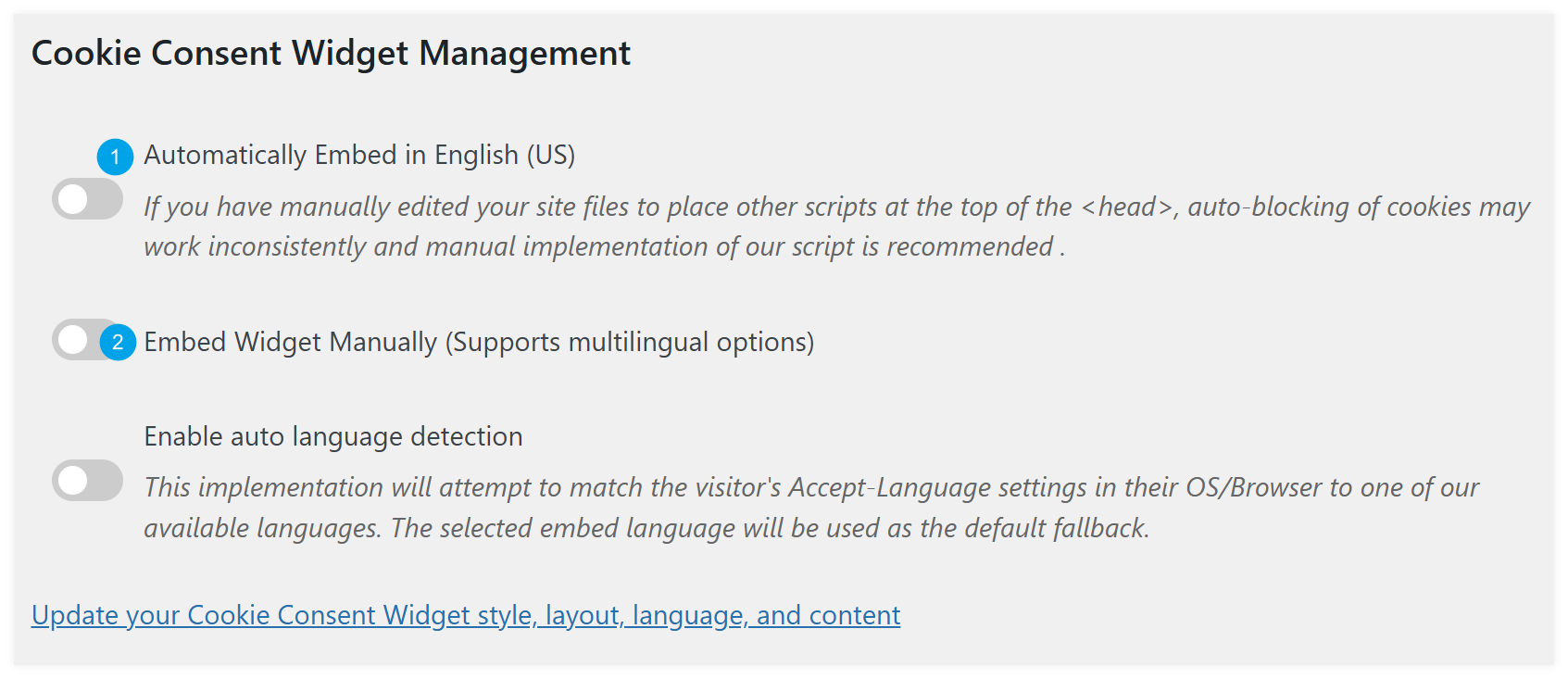This screenshot has height=679, width=1568.
Task: Click the Embed Widget Manually label text
Action: point(291,342)
